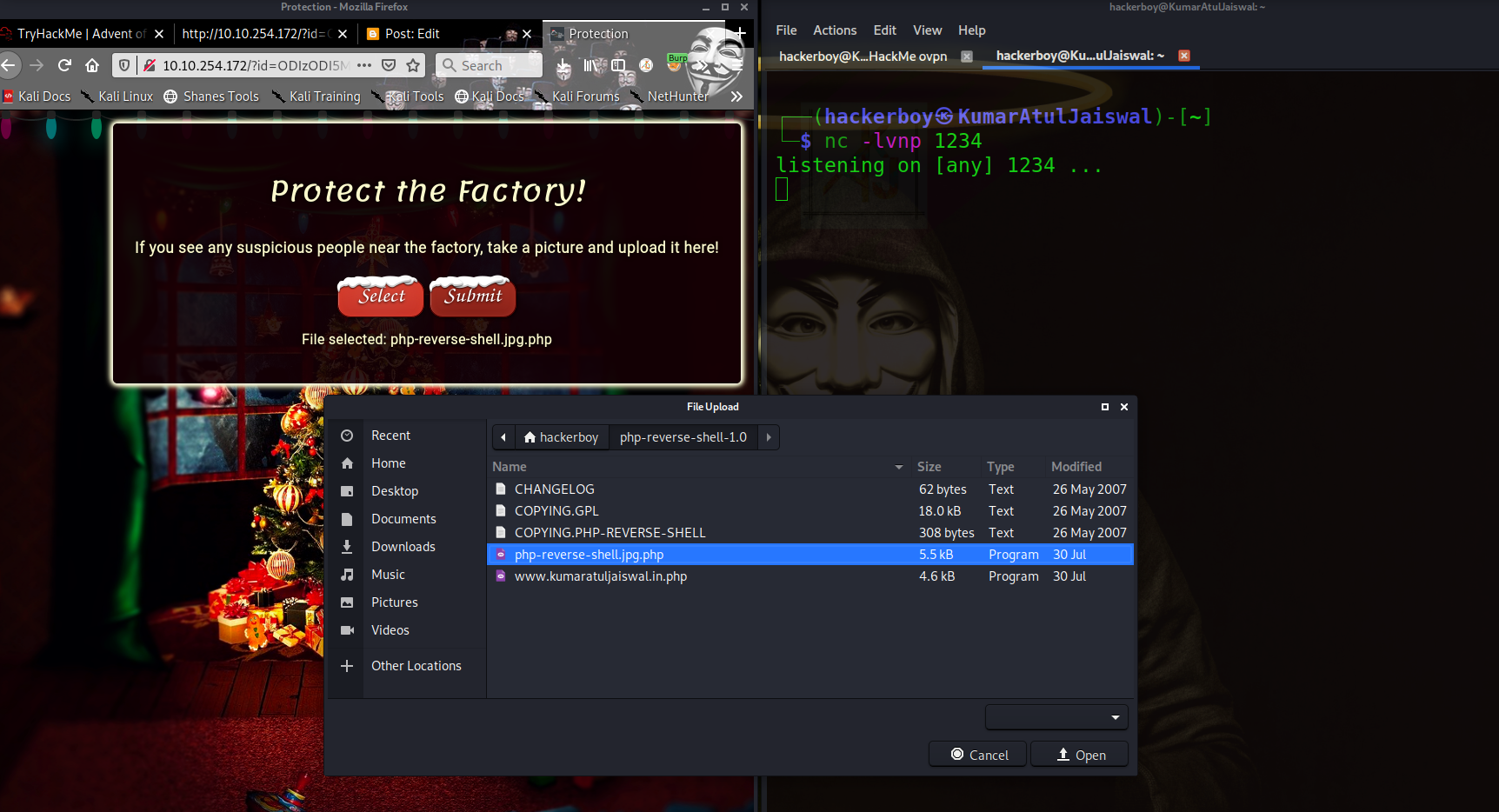
Task: Open file type filter dropdown
Action: coord(1056,717)
